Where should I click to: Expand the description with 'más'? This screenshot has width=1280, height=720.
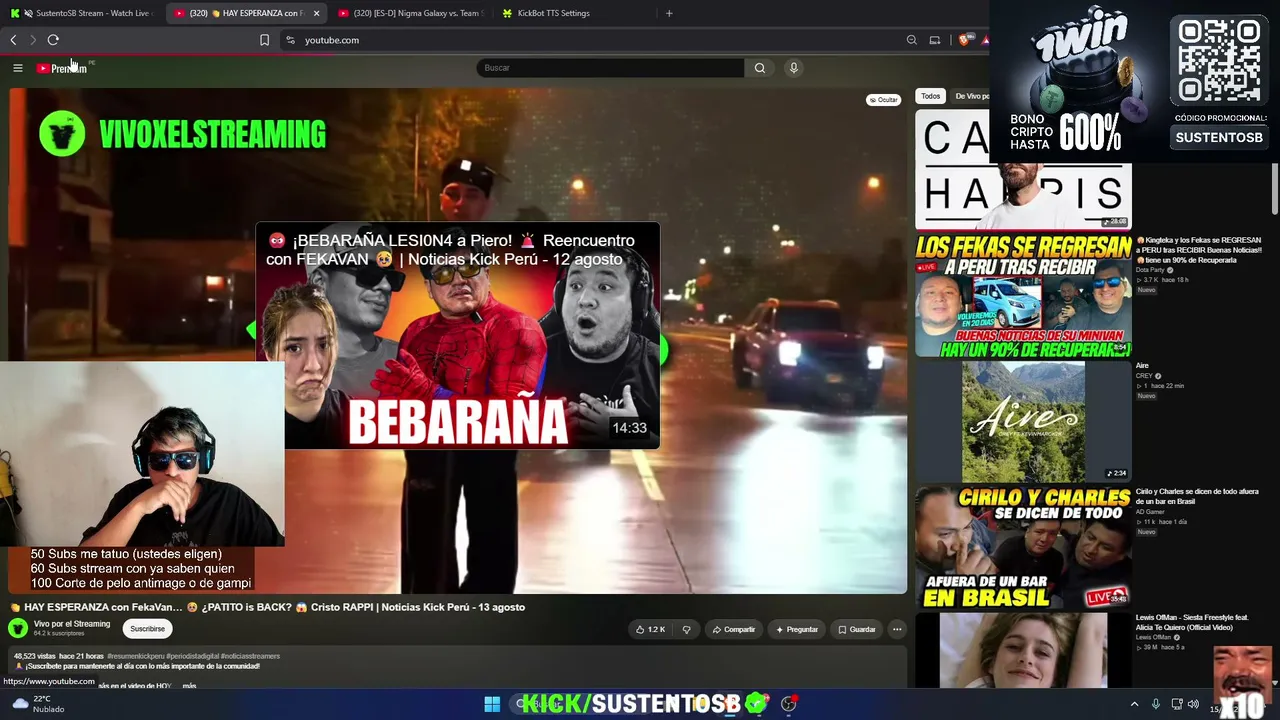pyautogui.click(x=189, y=686)
